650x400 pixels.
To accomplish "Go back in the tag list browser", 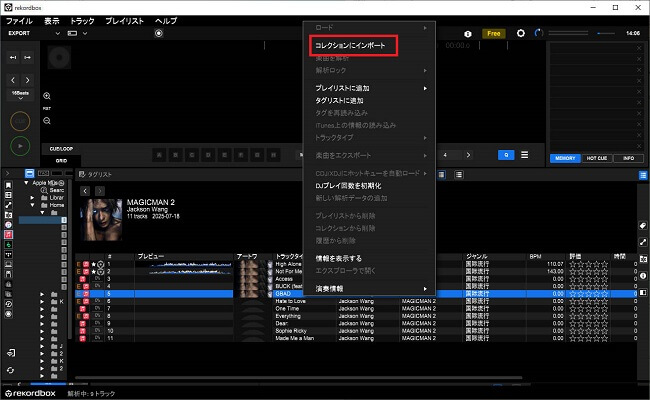I will point(85,191).
